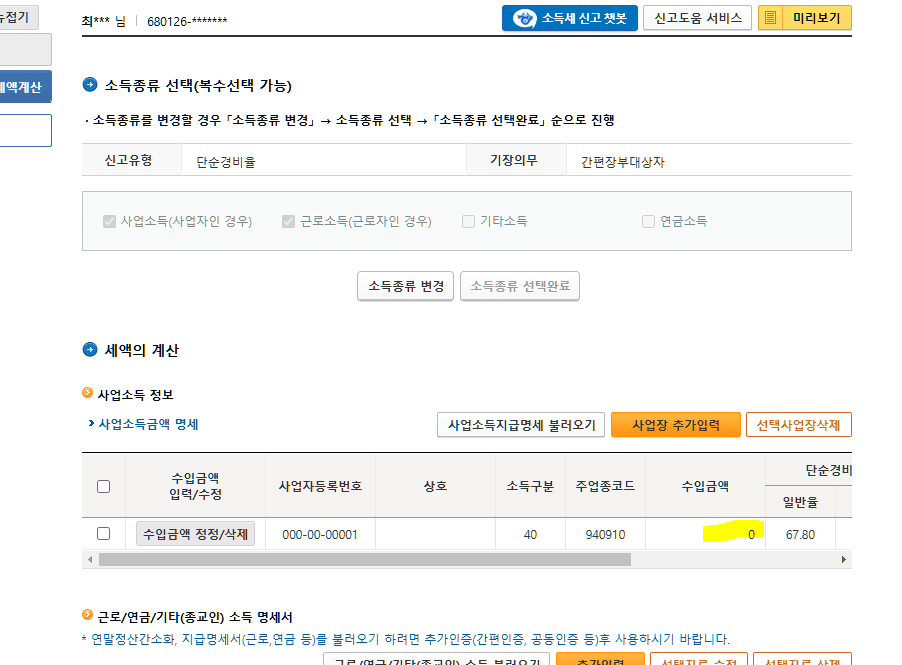The width and height of the screenshot is (902, 665).
Task: Click the orange 사업장 추가입력 button
Action: (x=674, y=425)
